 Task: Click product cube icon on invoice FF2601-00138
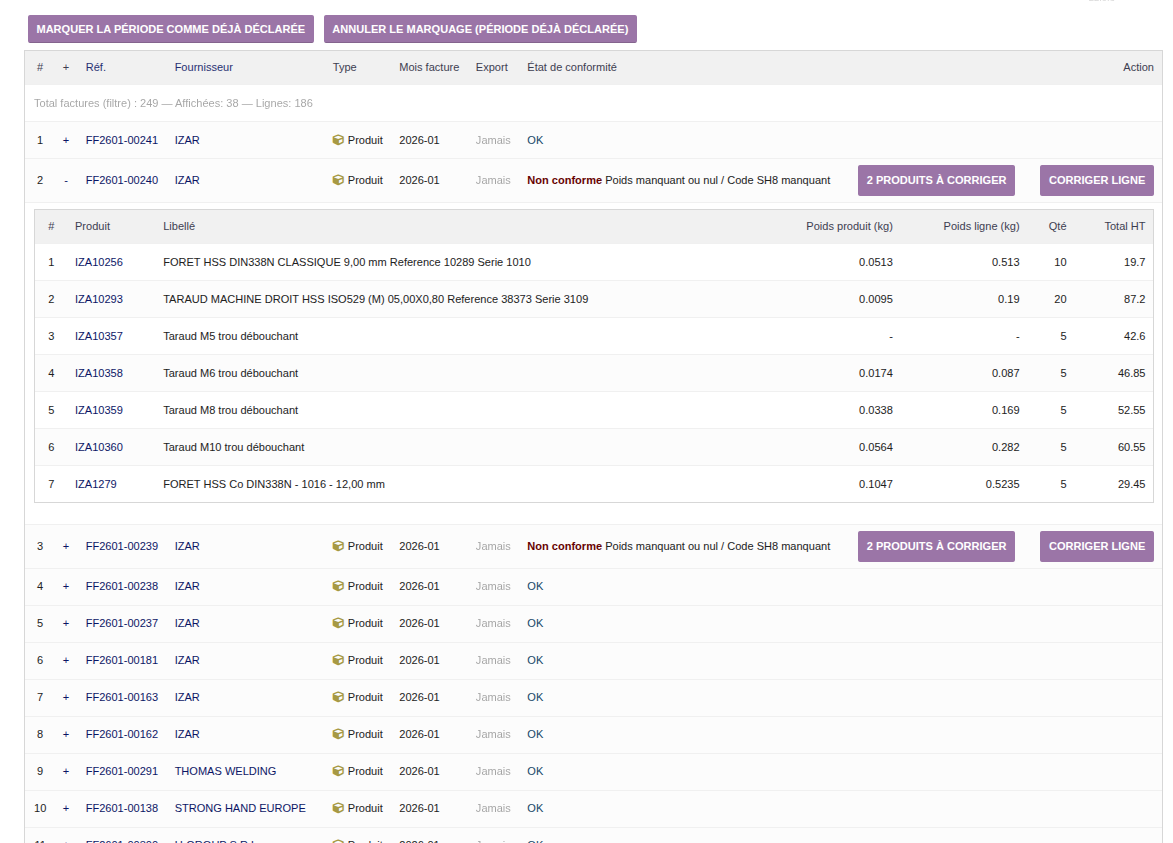pos(338,808)
